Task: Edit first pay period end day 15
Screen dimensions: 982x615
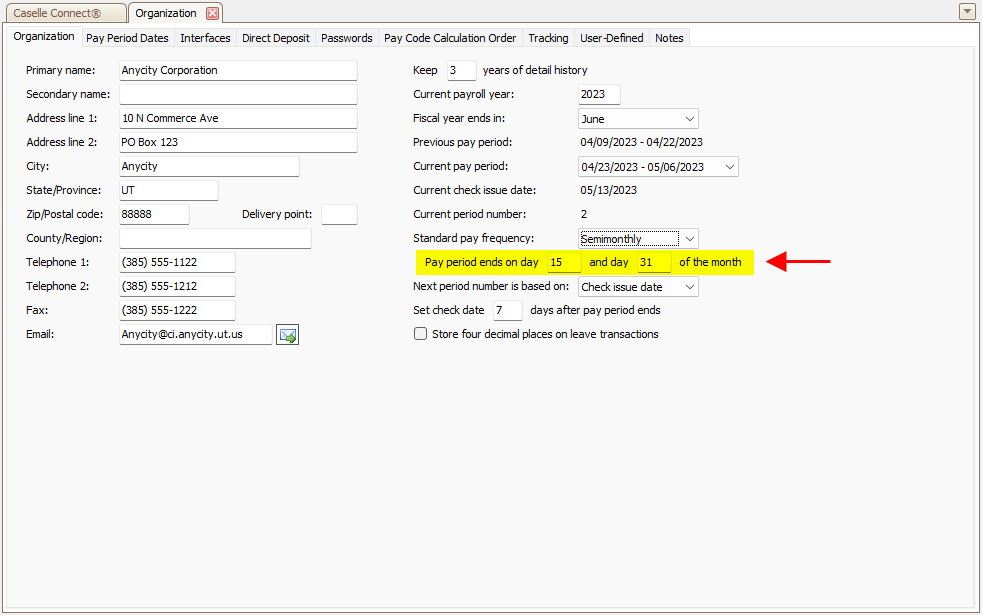Action: pyautogui.click(x=564, y=262)
